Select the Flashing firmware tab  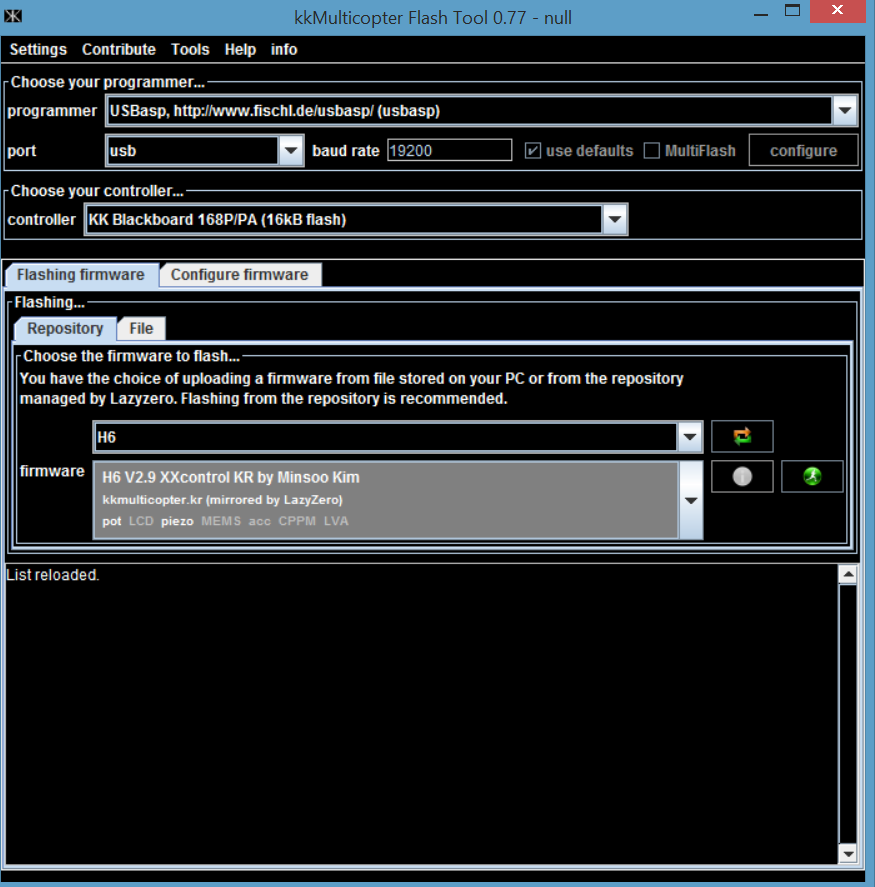tap(81, 275)
